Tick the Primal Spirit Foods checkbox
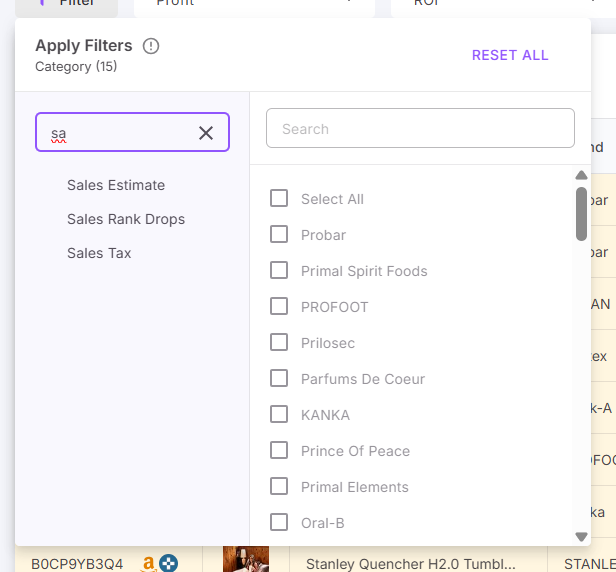The image size is (616, 572). click(279, 271)
